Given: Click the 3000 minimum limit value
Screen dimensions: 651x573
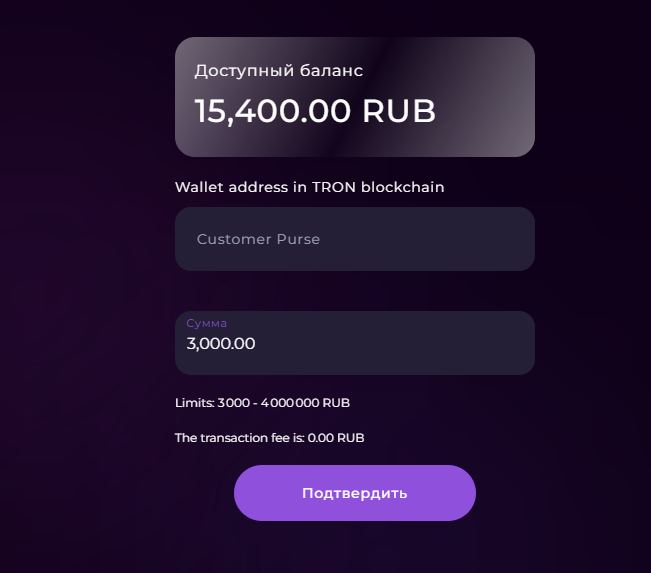Looking at the screenshot, I should 232,403.
